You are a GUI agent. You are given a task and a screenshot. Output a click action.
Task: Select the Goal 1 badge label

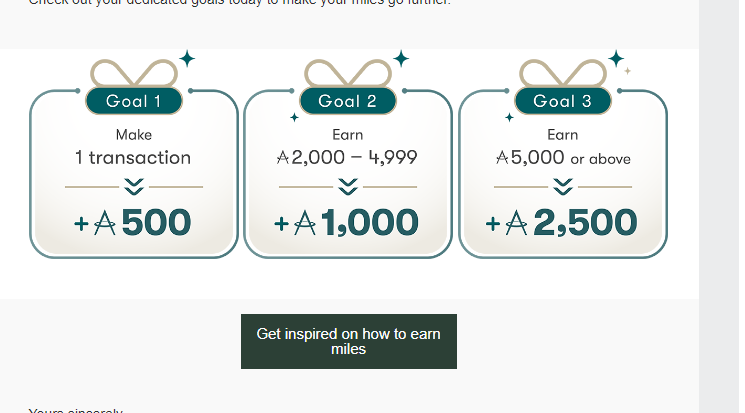coord(133,101)
